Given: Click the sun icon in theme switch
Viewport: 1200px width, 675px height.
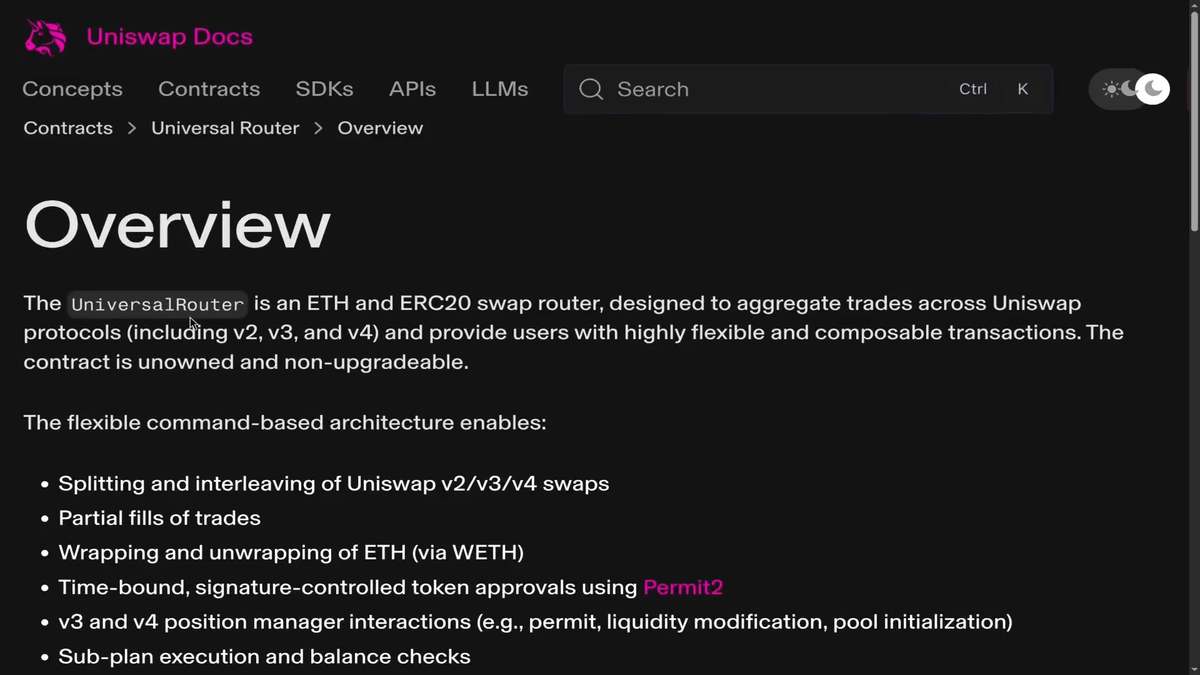Looking at the screenshot, I should pyautogui.click(x=1111, y=89).
